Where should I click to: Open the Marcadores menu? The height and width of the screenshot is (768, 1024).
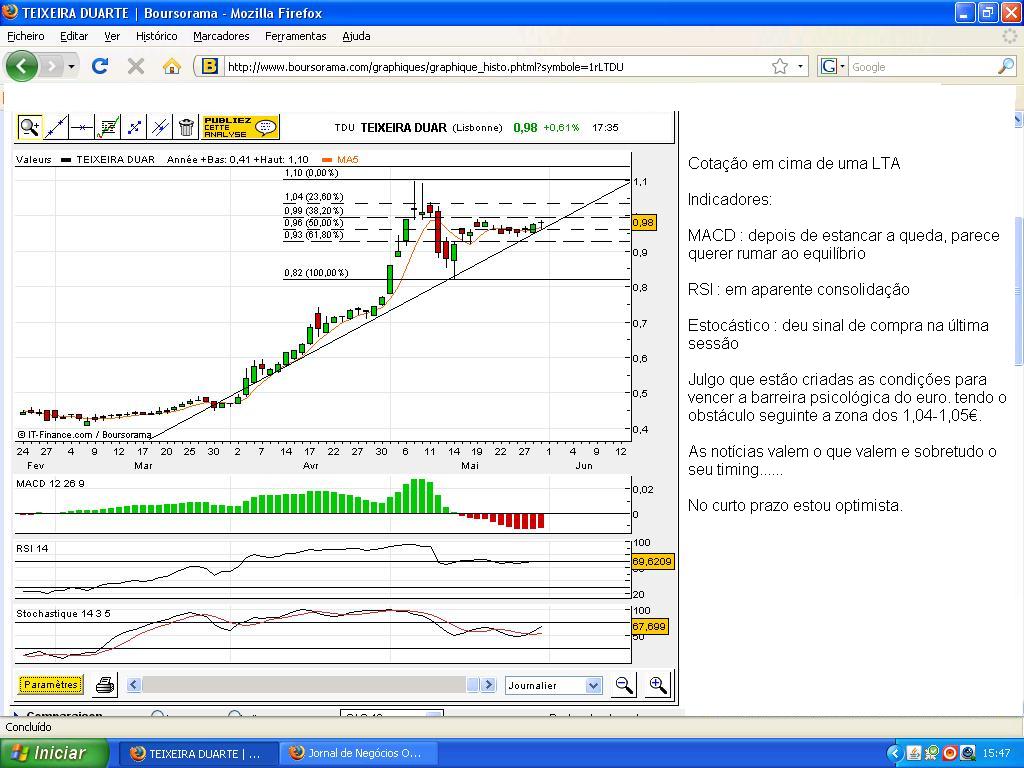pyautogui.click(x=221, y=37)
